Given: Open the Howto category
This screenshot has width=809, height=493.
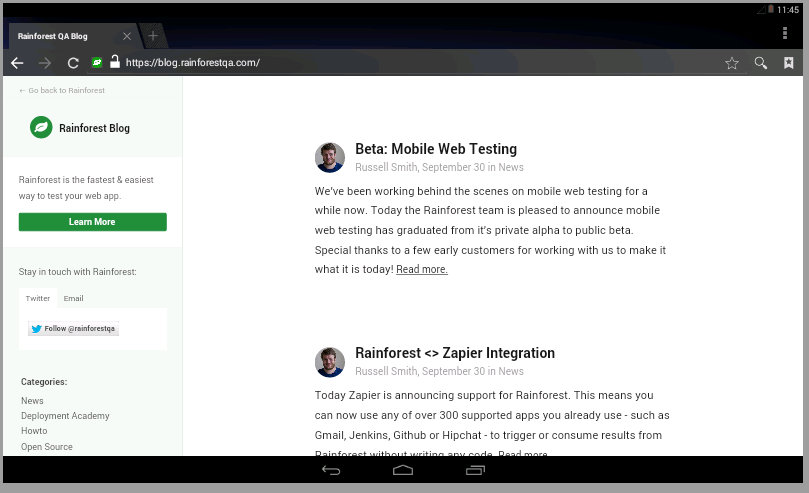Looking at the screenshot, I should click(x=34, y=431).
